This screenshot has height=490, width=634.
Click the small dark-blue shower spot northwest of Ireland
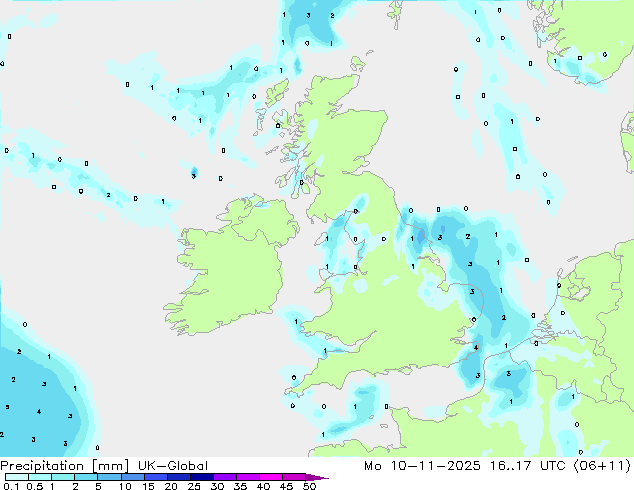click(x=194, y=172)
